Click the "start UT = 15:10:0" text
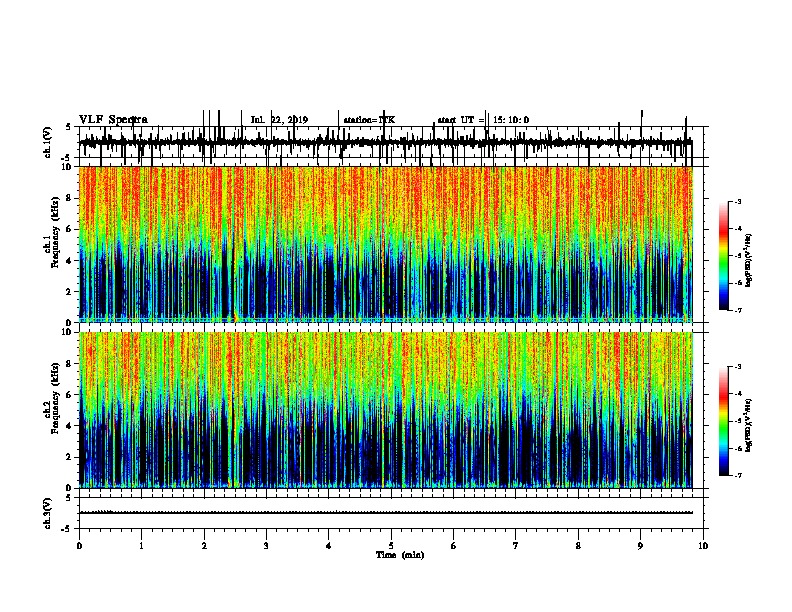This screenshot has height=612, width=792. click(483, 120)
